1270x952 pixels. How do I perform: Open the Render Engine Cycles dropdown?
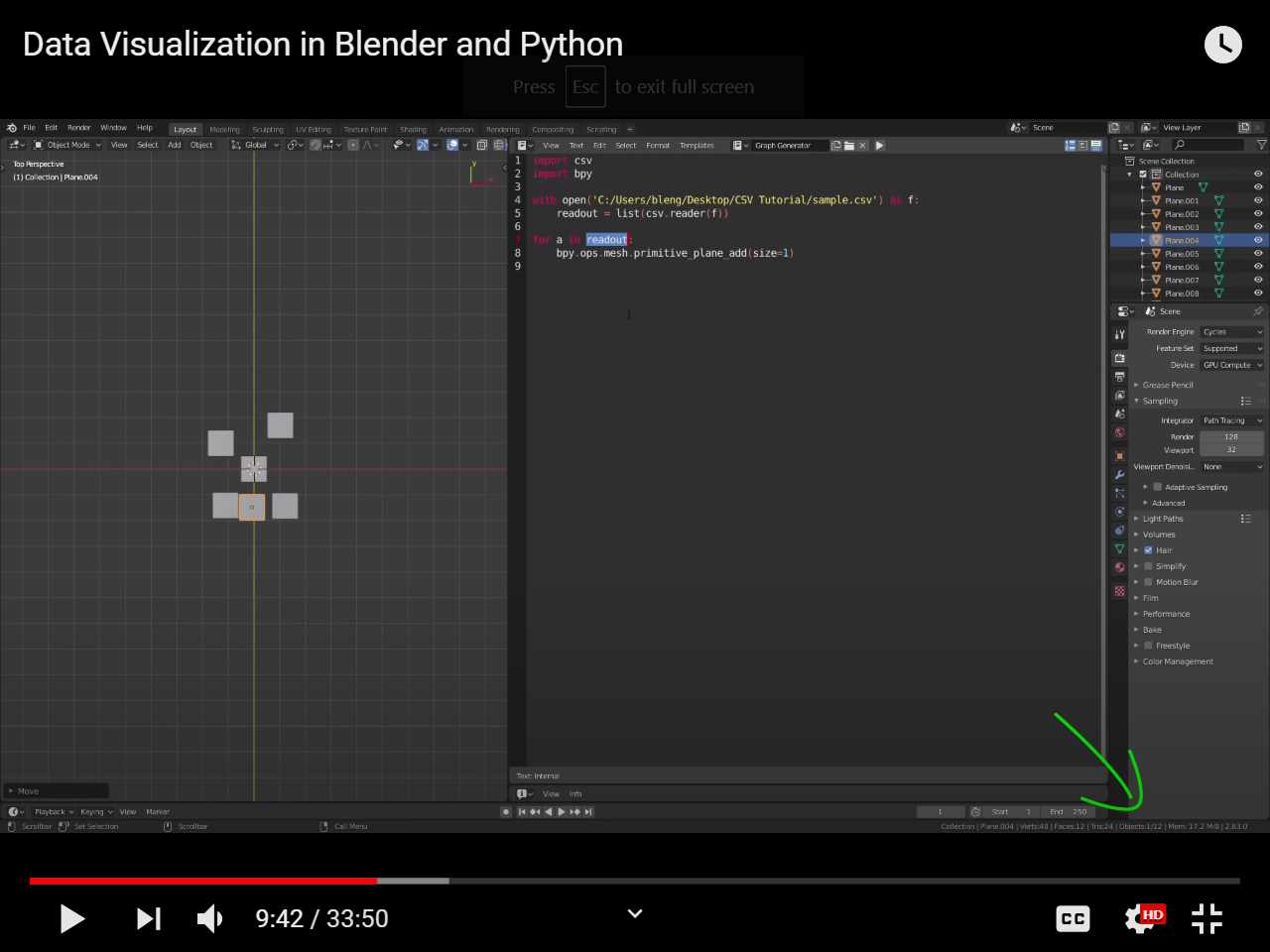1232,332
